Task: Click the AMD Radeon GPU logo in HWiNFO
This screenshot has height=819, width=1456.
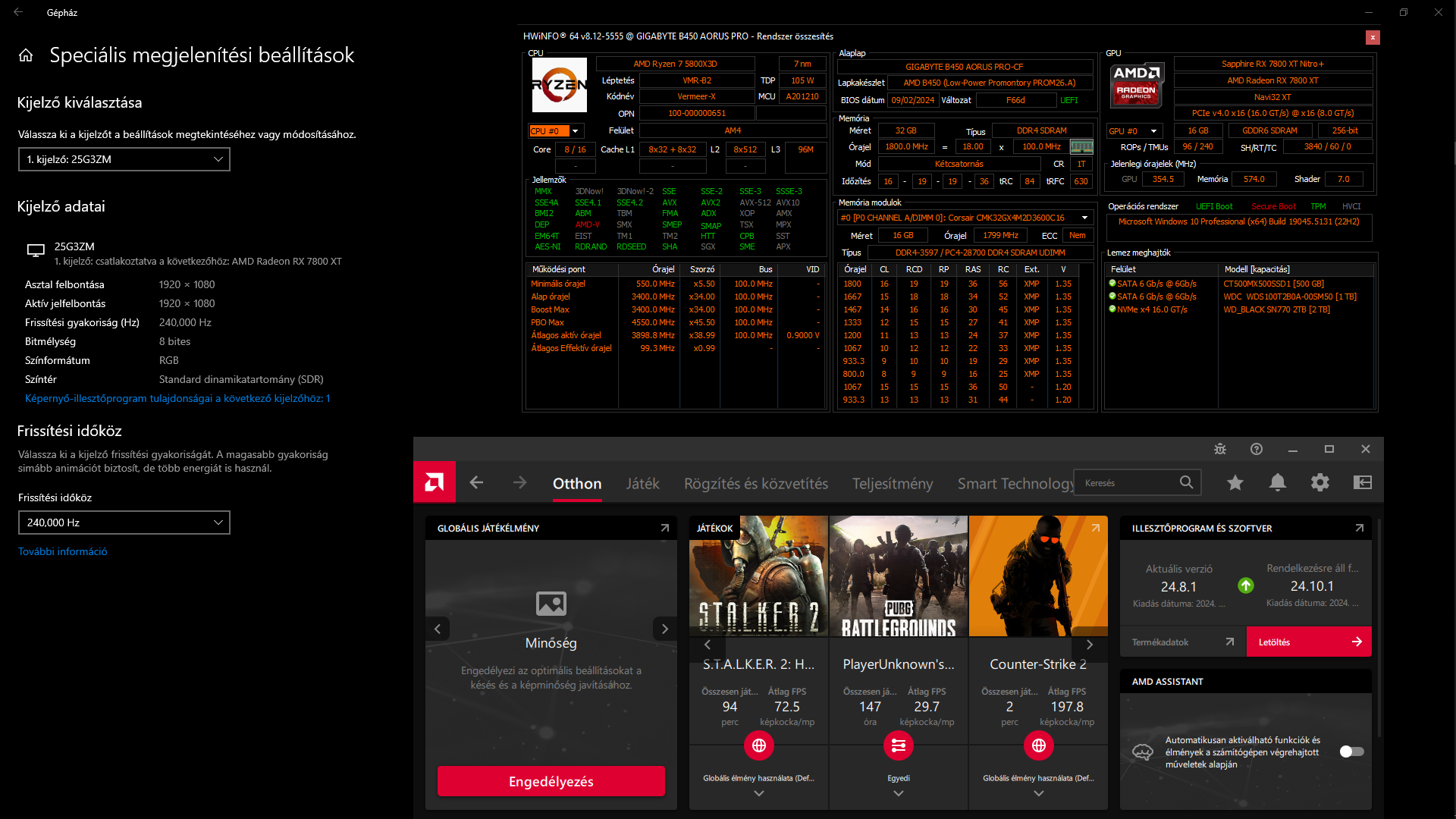Action: point(1137,85)
